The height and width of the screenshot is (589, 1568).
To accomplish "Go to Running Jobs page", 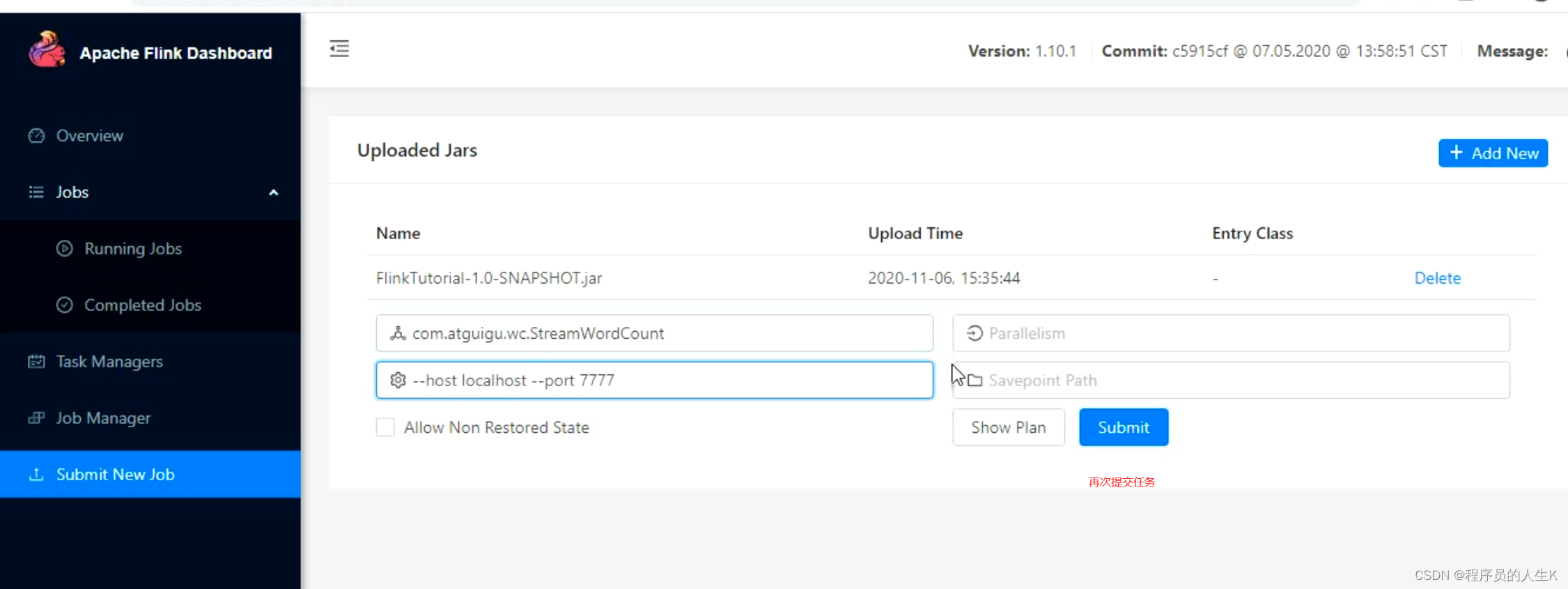I will coord(133,249).
